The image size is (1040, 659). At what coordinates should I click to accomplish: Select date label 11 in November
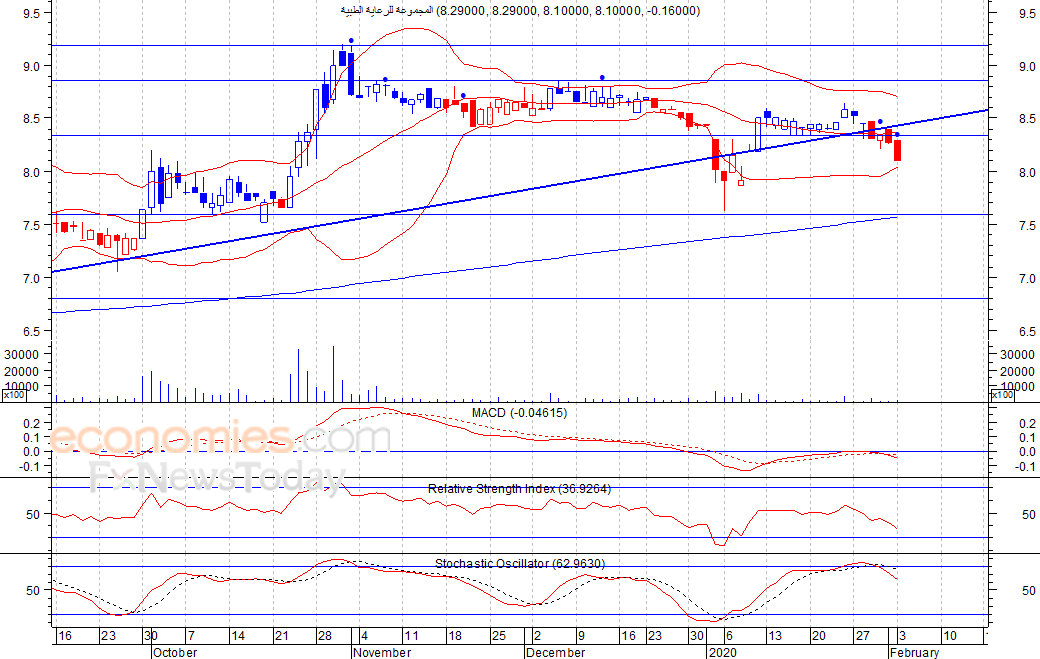[411, 636]
